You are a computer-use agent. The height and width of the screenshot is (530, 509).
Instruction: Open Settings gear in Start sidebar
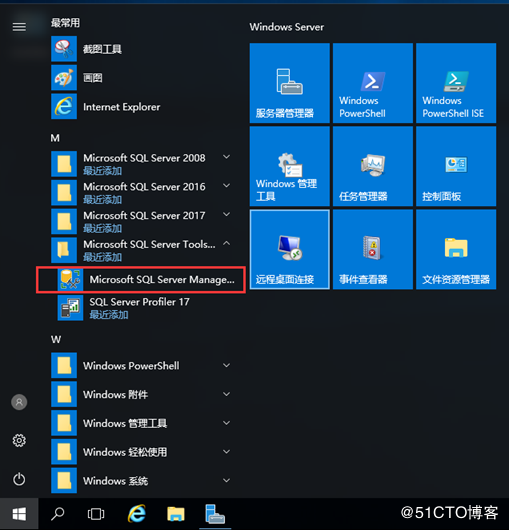[x=19, y=440]
